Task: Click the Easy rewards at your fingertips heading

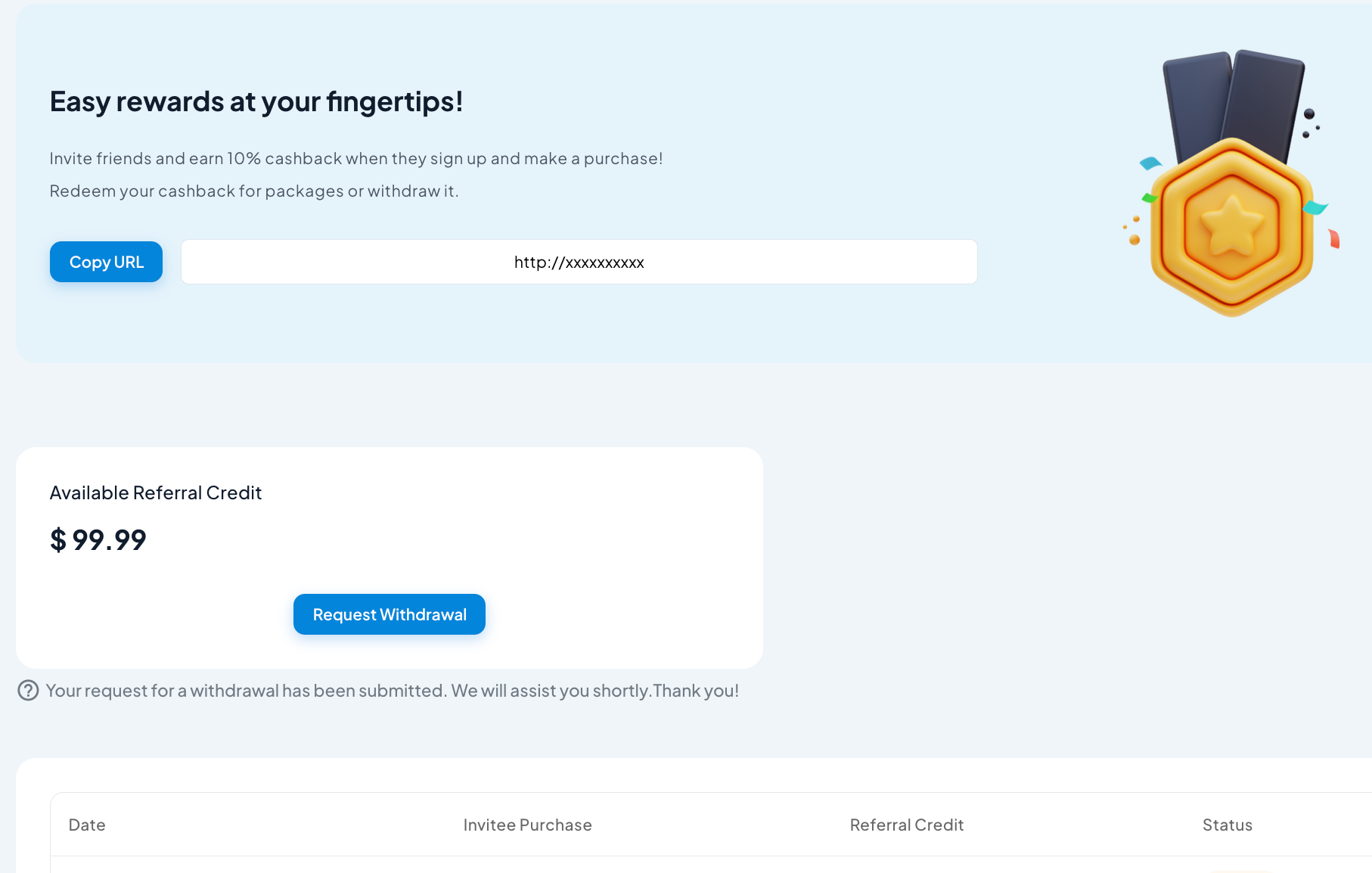Action: pyautogui.click(x=256, y=101)
